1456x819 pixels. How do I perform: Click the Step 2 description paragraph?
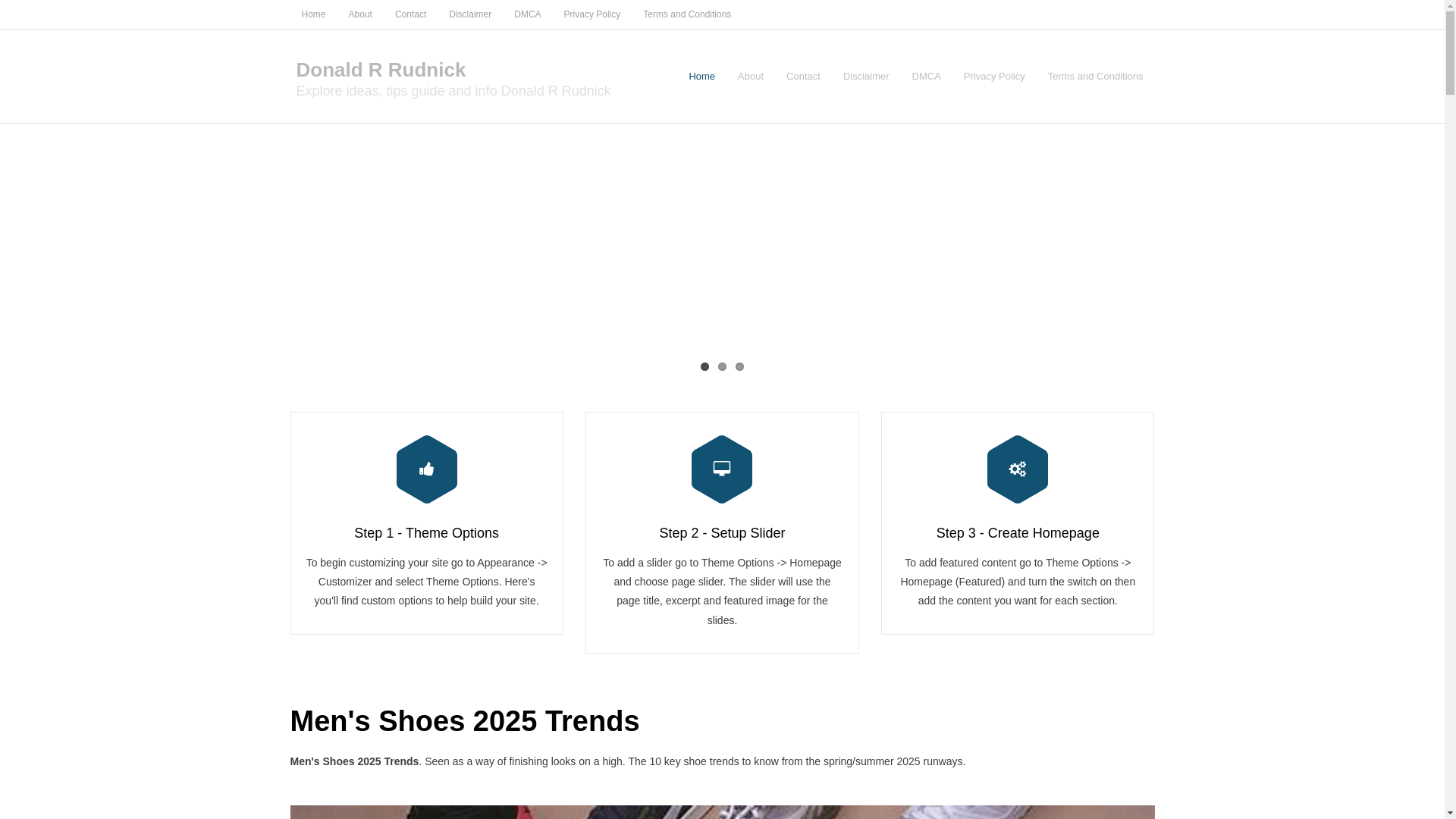[722, 591]
